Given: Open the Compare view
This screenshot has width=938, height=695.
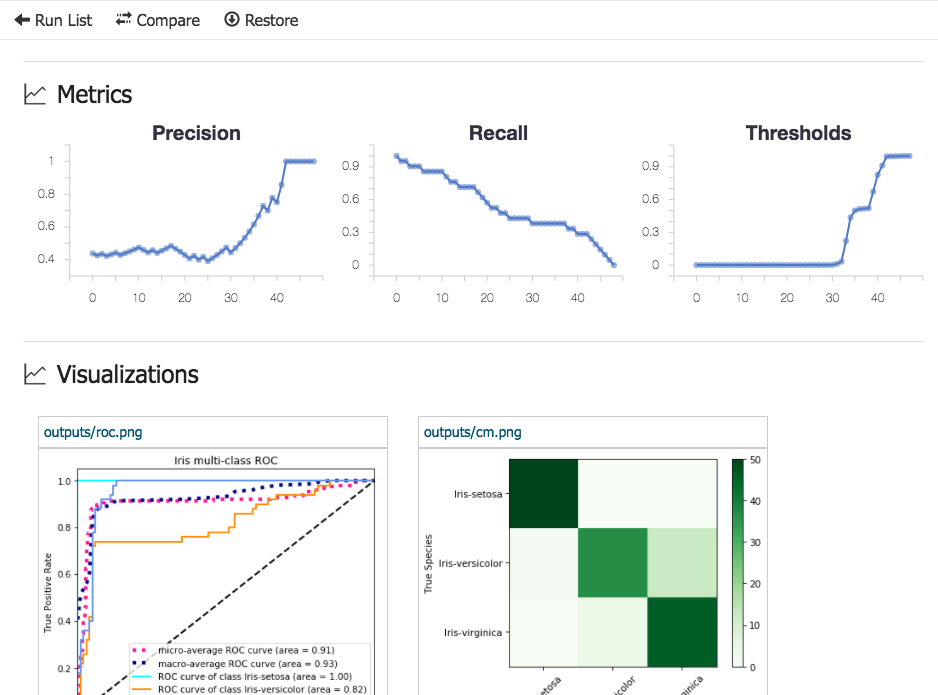Looking at the screenshot, I should pyautogui.click(x=158, y=20).
